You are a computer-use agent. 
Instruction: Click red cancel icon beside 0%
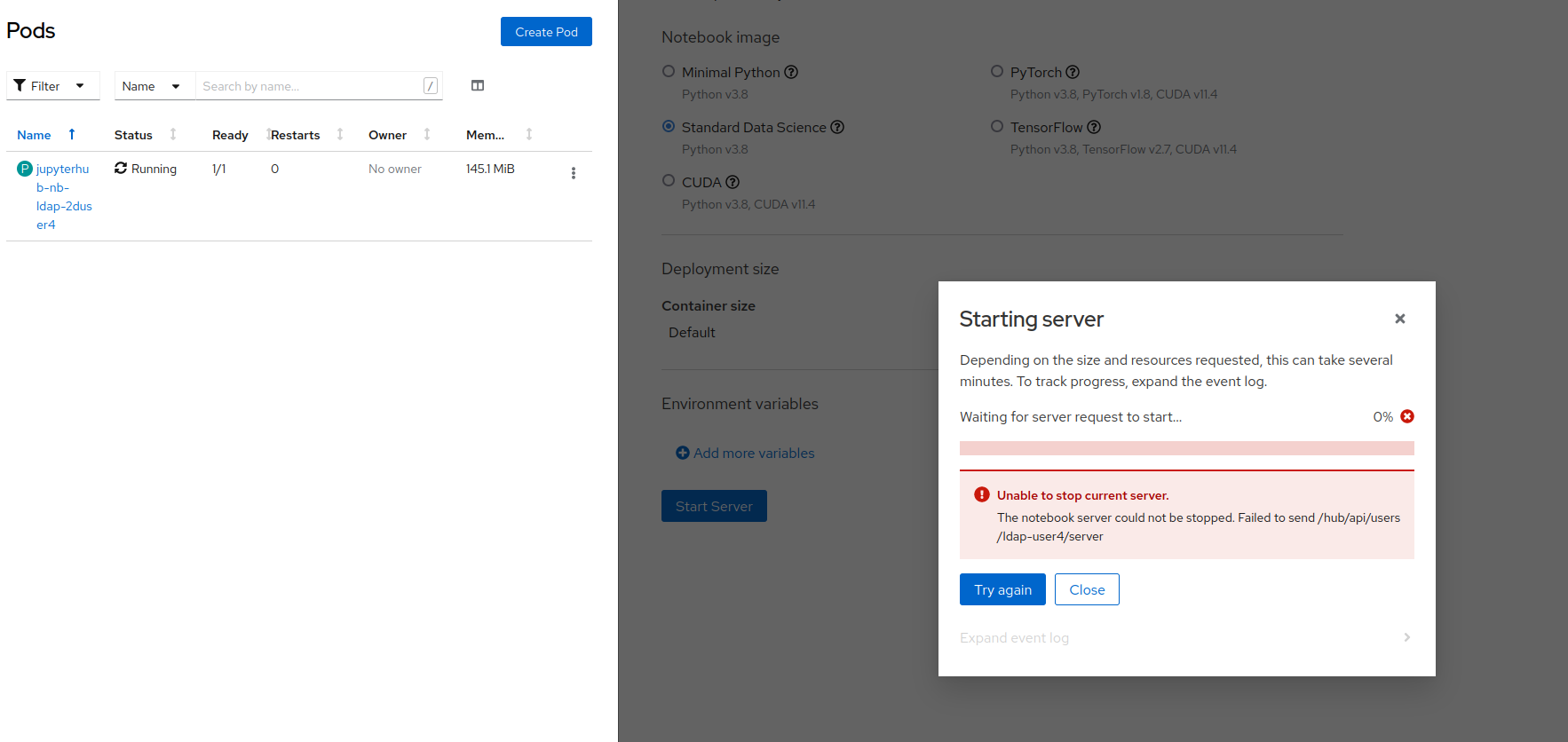1407,416
